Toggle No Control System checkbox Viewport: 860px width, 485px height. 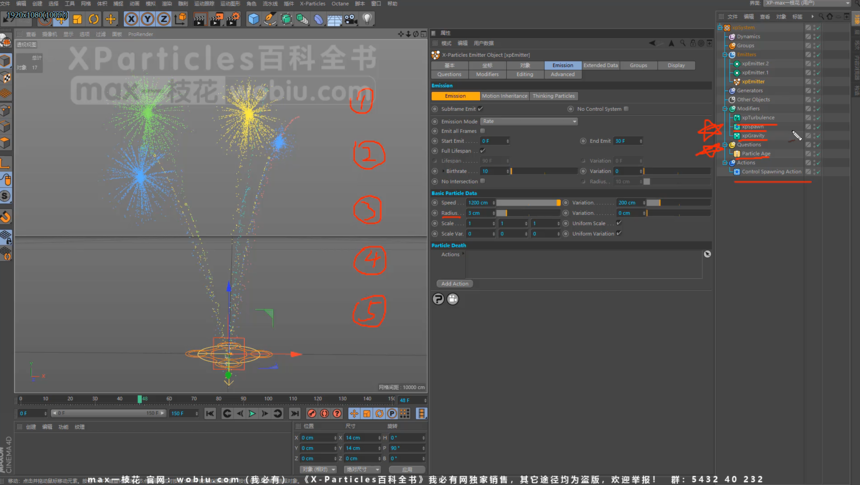626,109
